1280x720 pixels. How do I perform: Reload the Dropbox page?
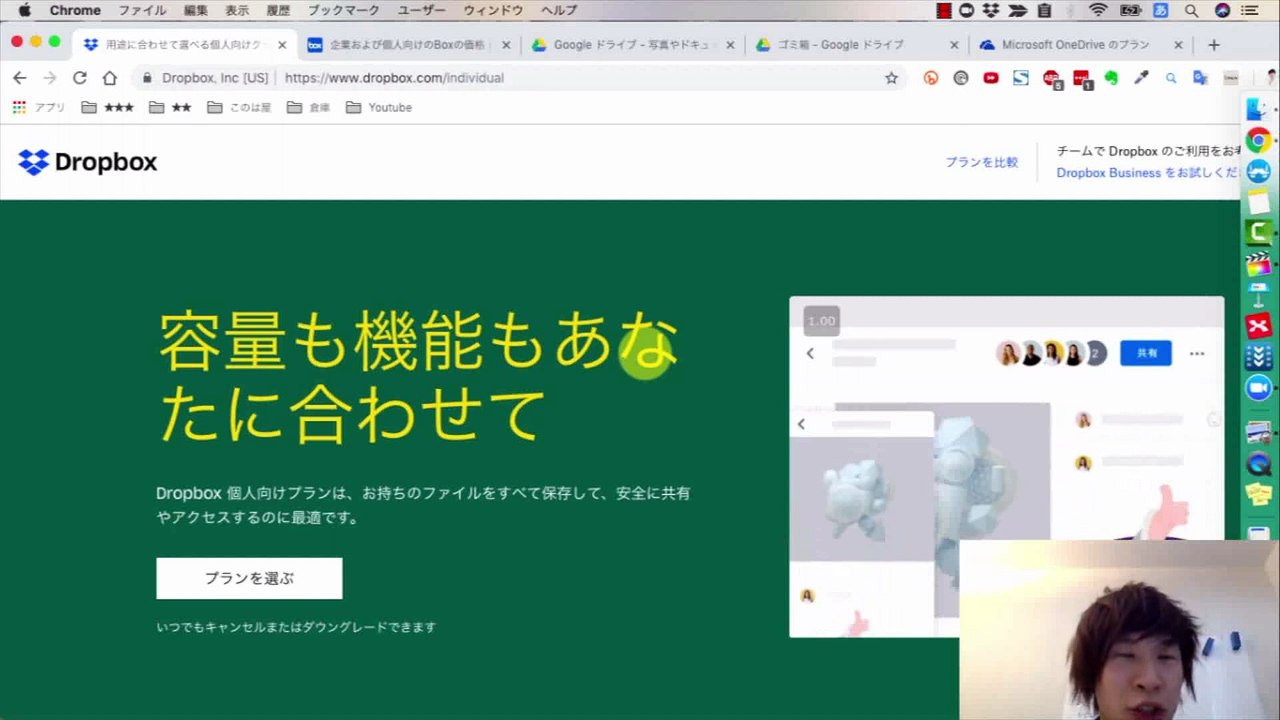pyautogui.click(x=80, y=78)
